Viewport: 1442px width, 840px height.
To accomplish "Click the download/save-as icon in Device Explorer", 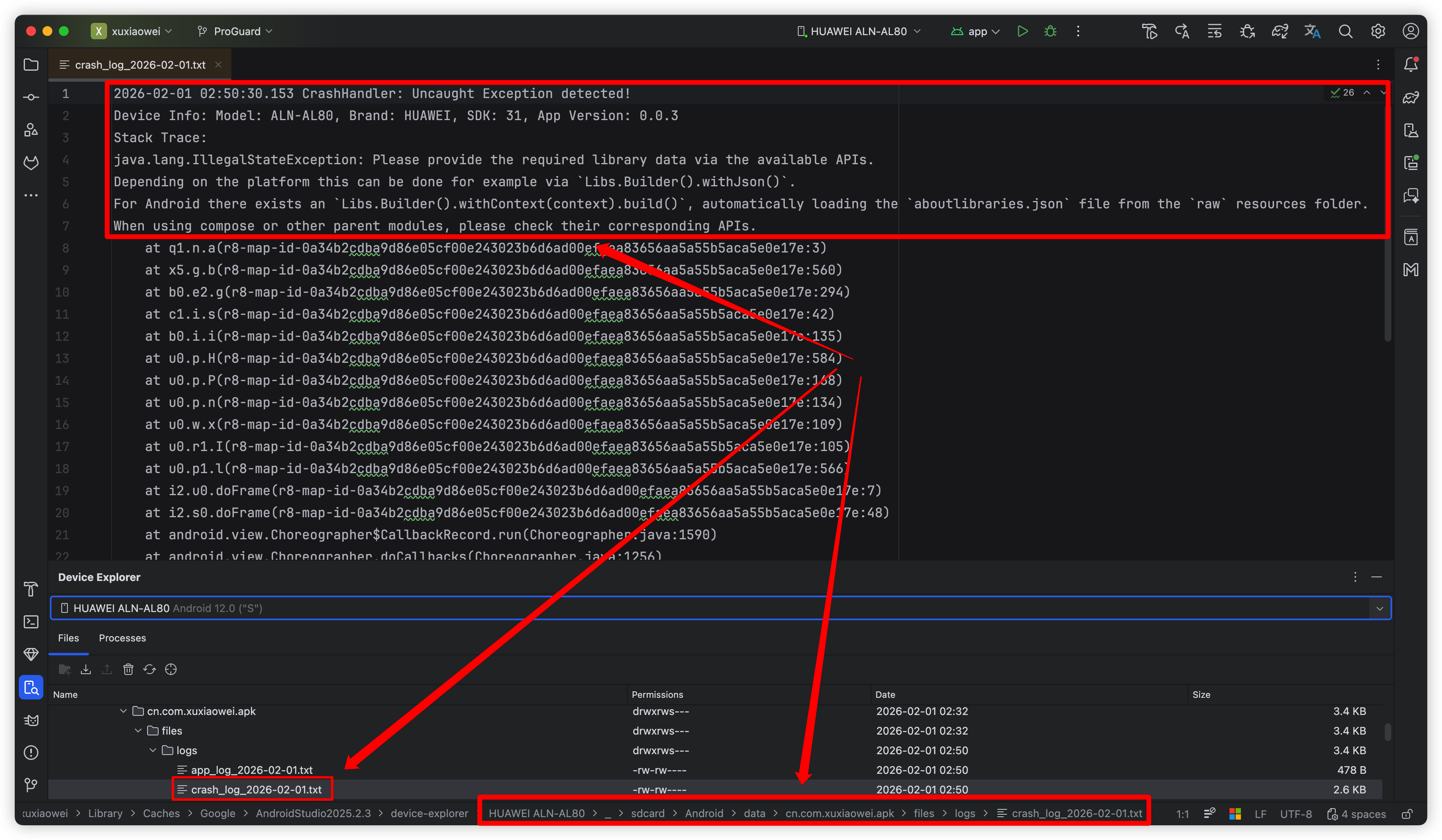I will (x=86, y=669).
